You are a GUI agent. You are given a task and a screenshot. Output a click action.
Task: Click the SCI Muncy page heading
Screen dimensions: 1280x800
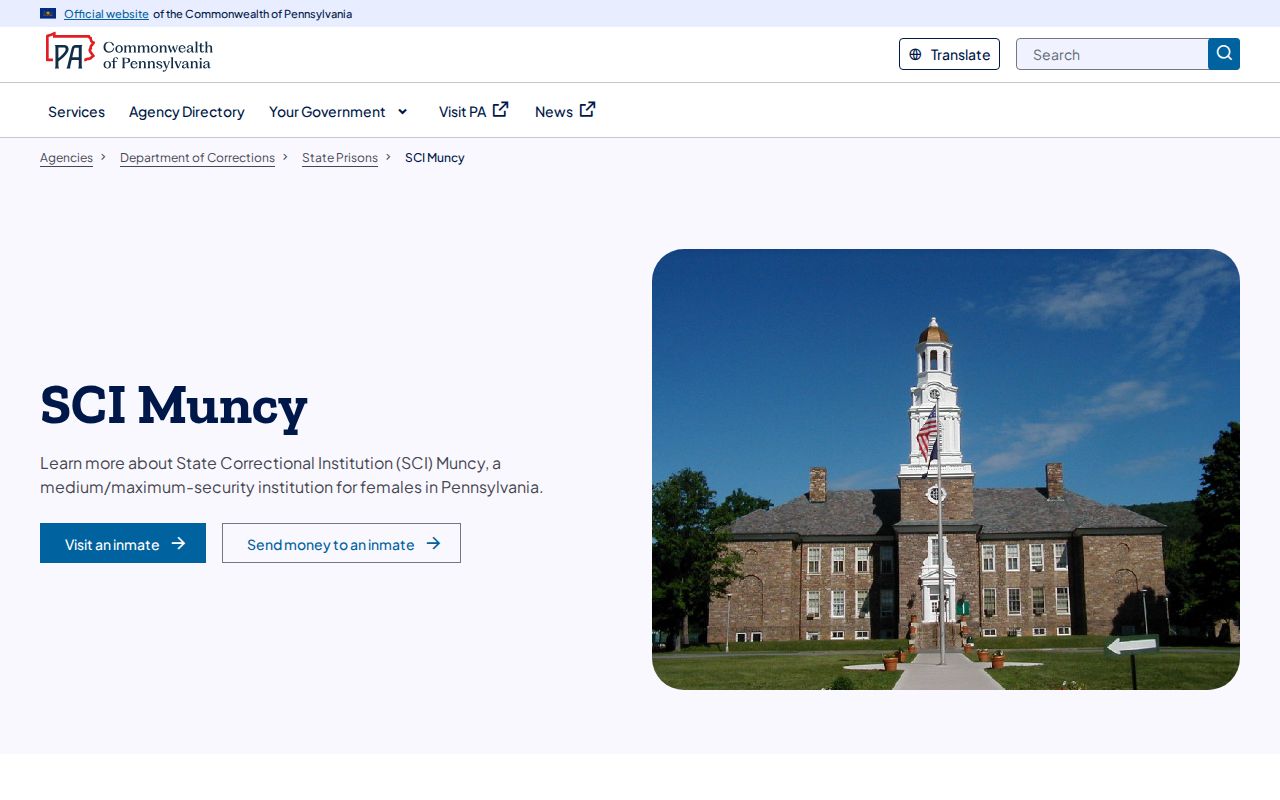tap(174, 405)
